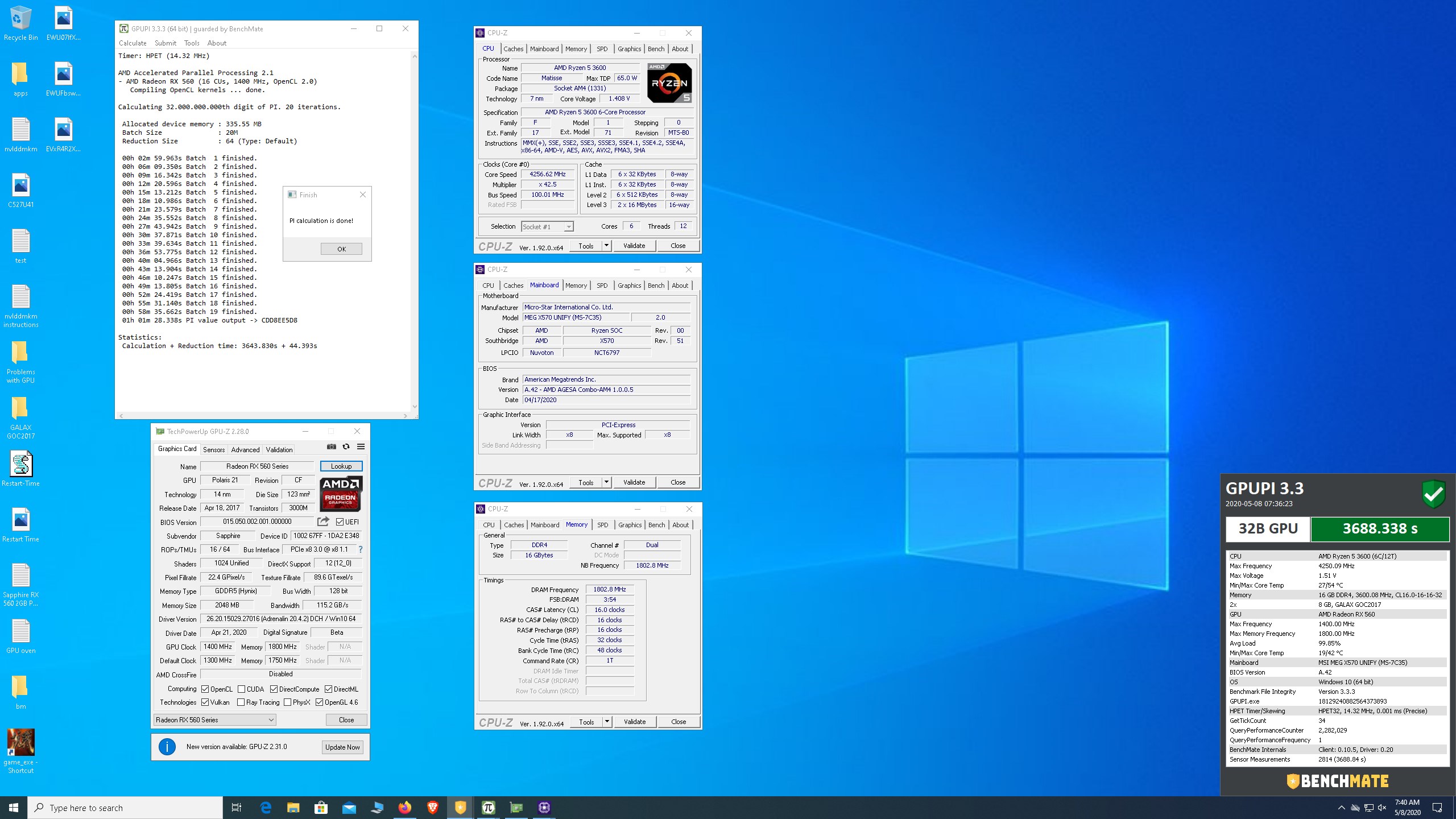Screen dimensions: 1456x819
Task: Toggle the Ray Tracing checkbox
Action: point(241,702)
